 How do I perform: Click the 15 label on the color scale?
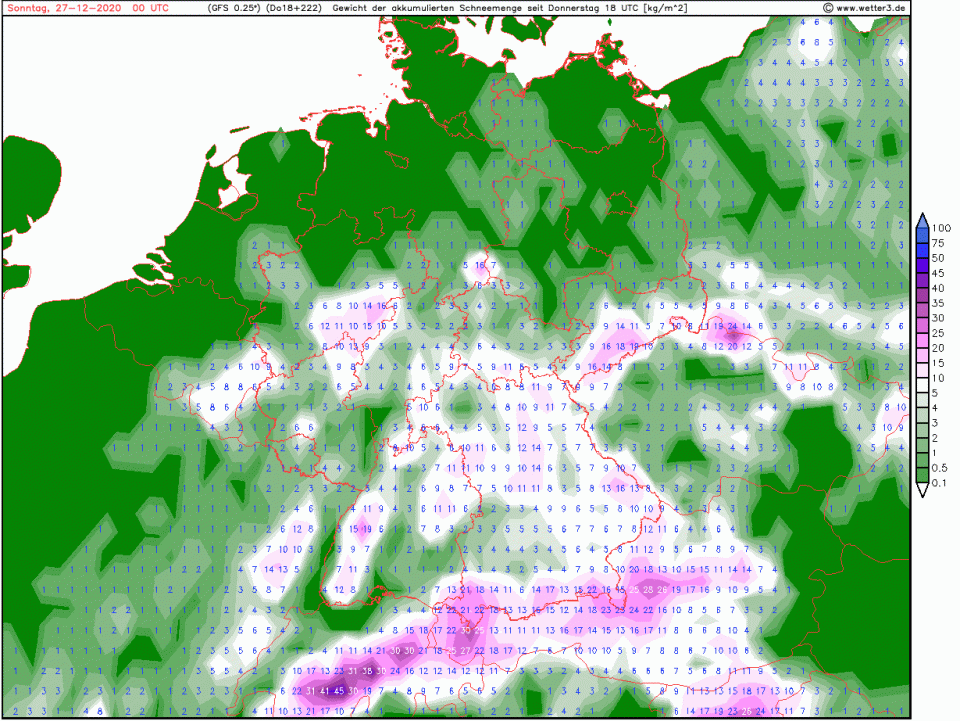[938, 364]
